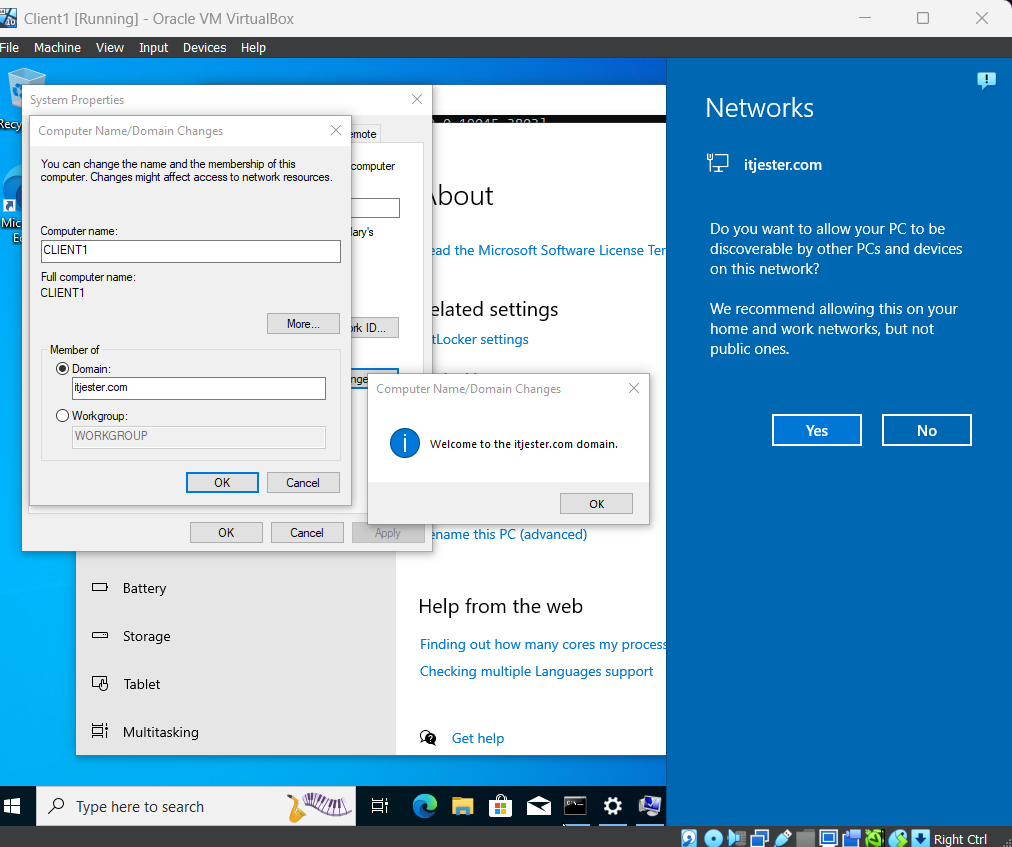The height and width of the screenshot is (847, 1012).
Task: Open the VirtualBox Machine menu
Action: pos(57,48)
